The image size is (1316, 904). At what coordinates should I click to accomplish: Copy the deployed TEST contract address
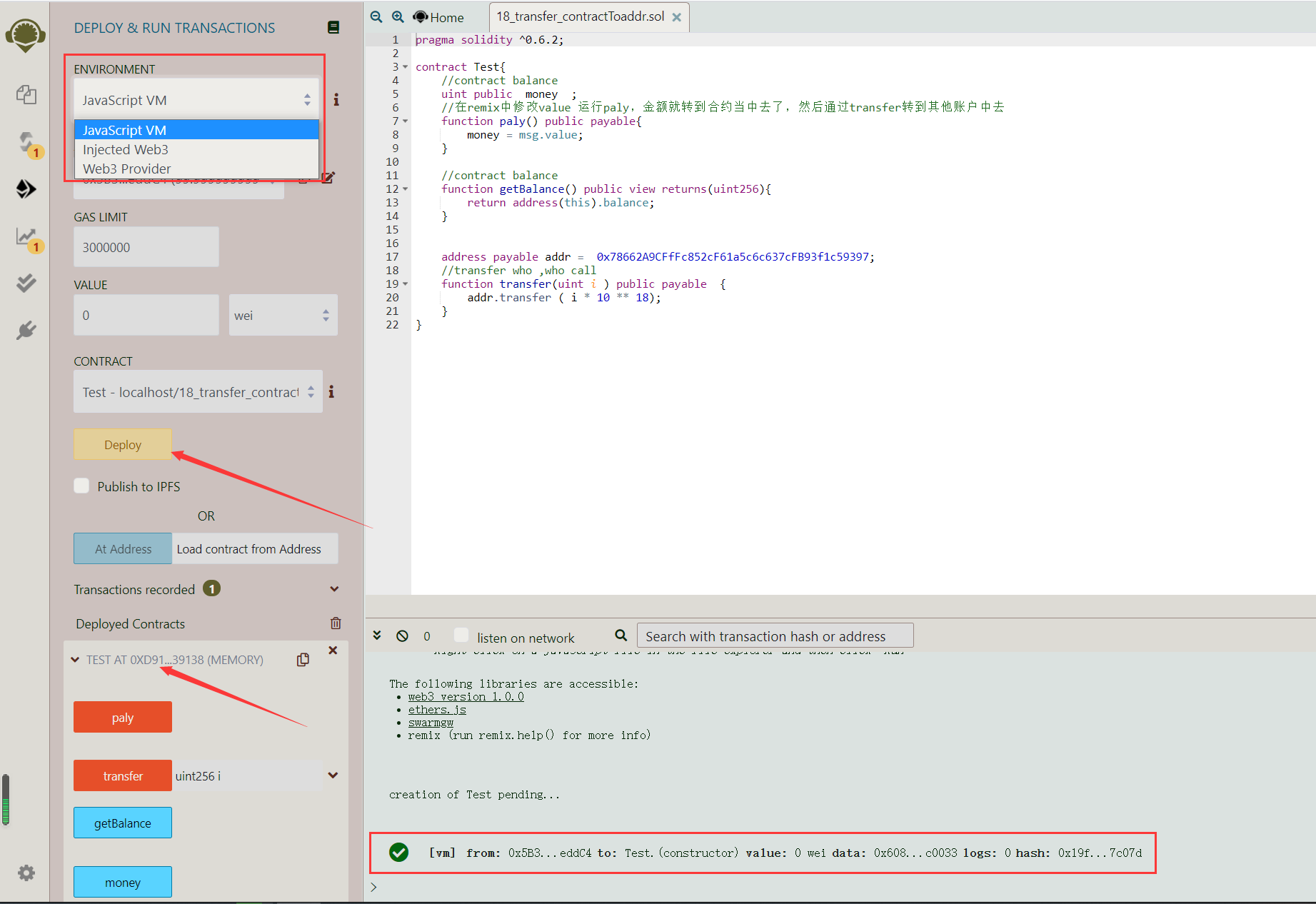pos(303,660)
